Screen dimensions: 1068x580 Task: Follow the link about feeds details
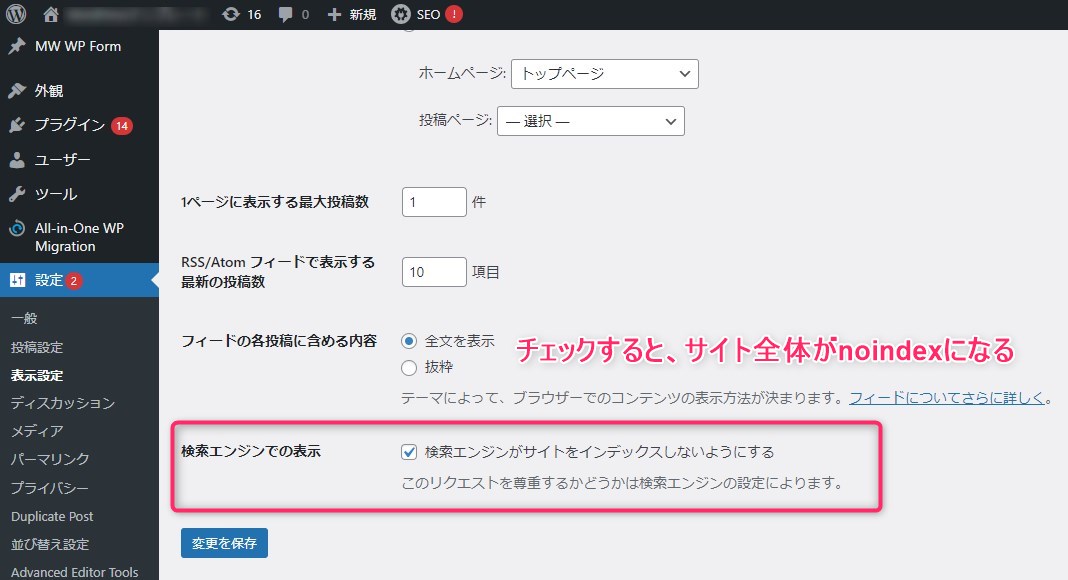click(946, 398)
